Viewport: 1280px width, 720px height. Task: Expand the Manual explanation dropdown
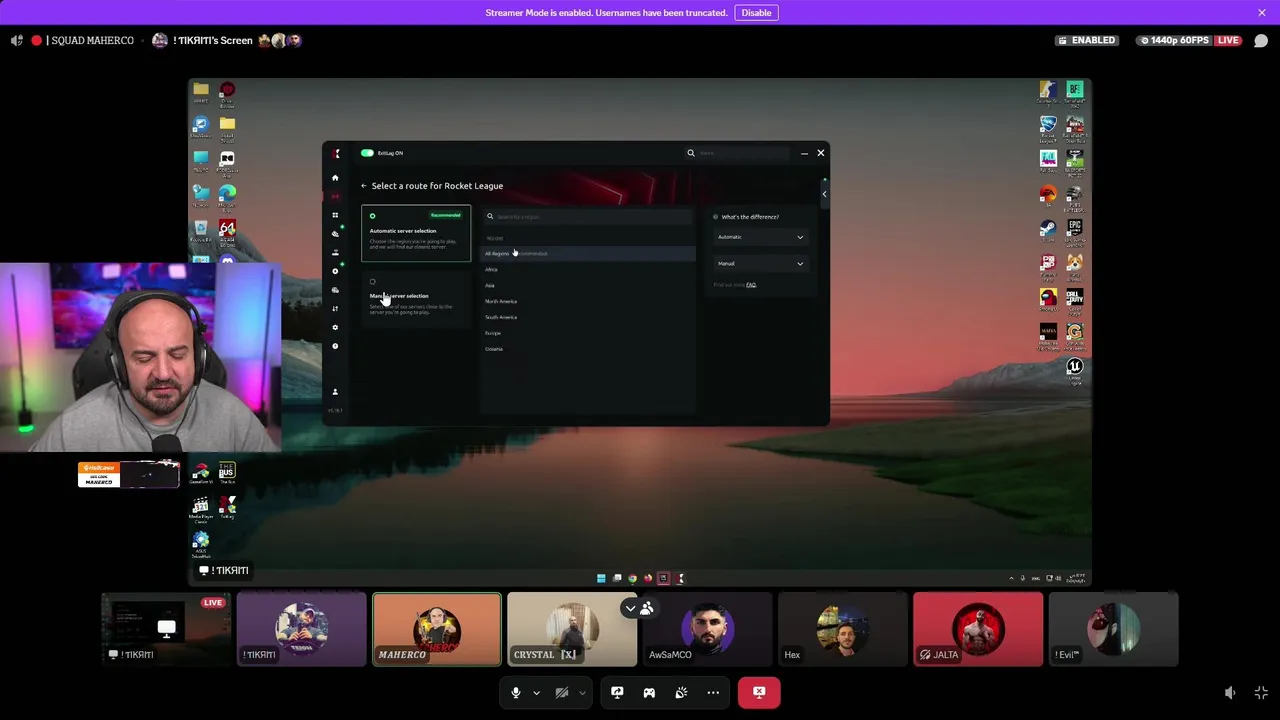[x=760, y=264]
